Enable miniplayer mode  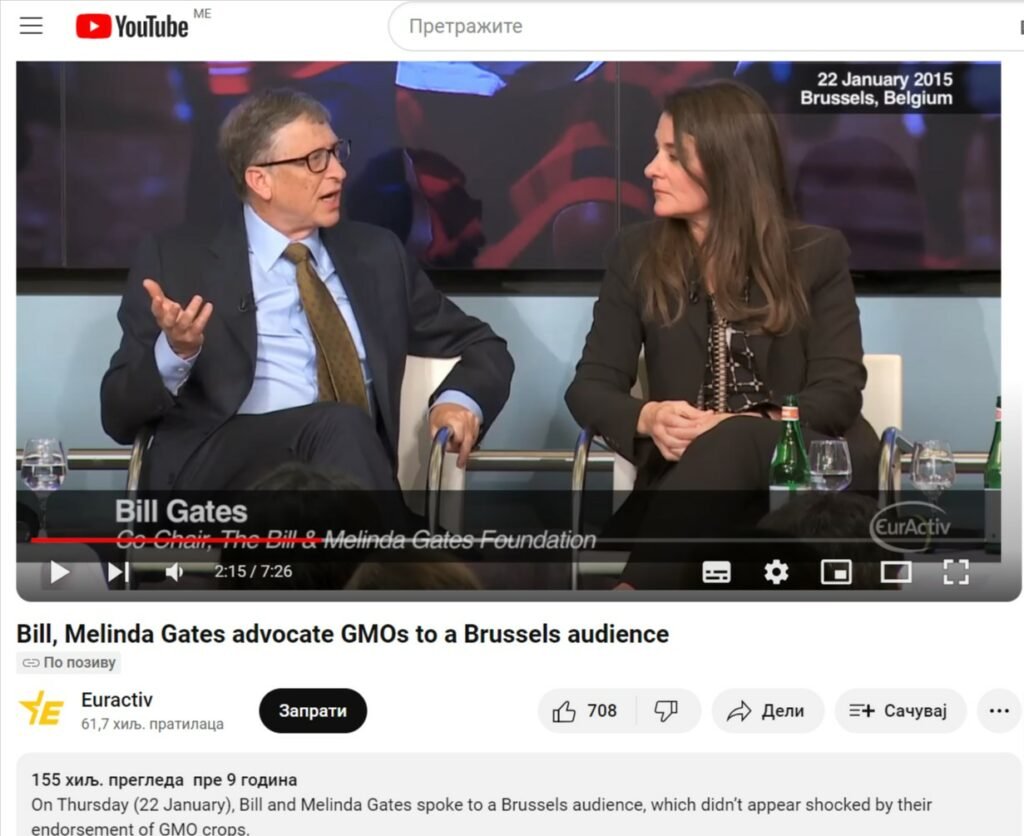[x=836, y=573]
